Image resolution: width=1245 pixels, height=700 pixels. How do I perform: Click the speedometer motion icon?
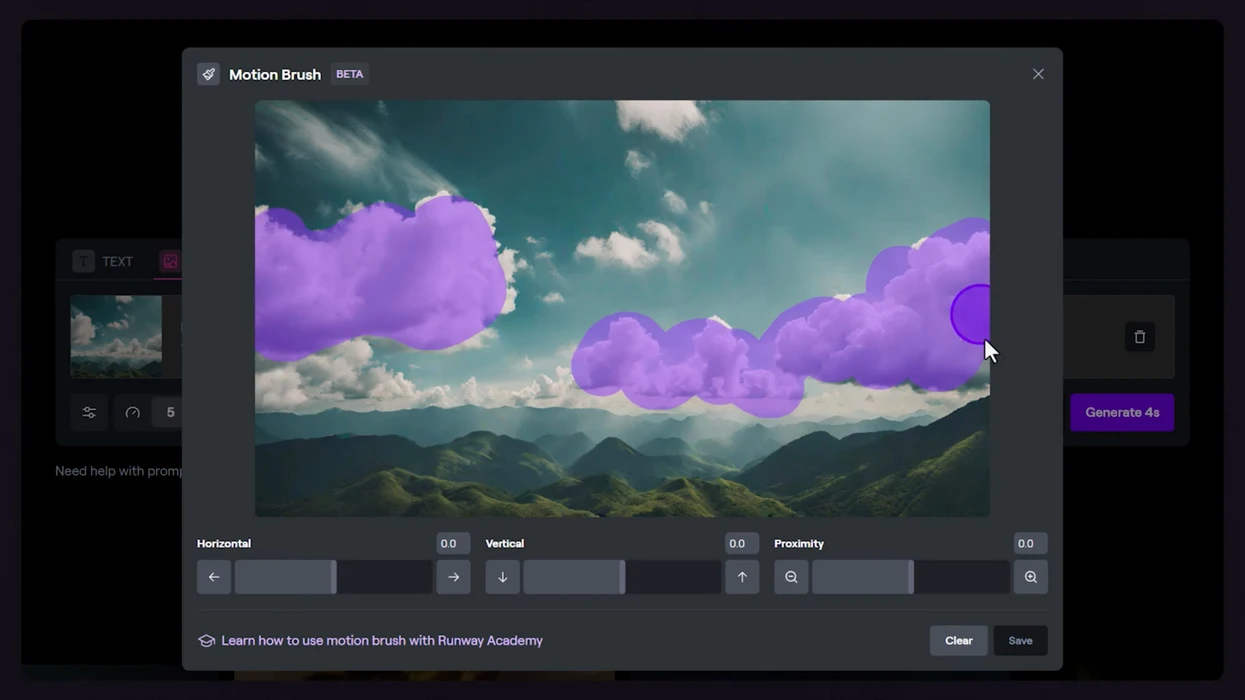pyautogui.click(x=133, y=412)
